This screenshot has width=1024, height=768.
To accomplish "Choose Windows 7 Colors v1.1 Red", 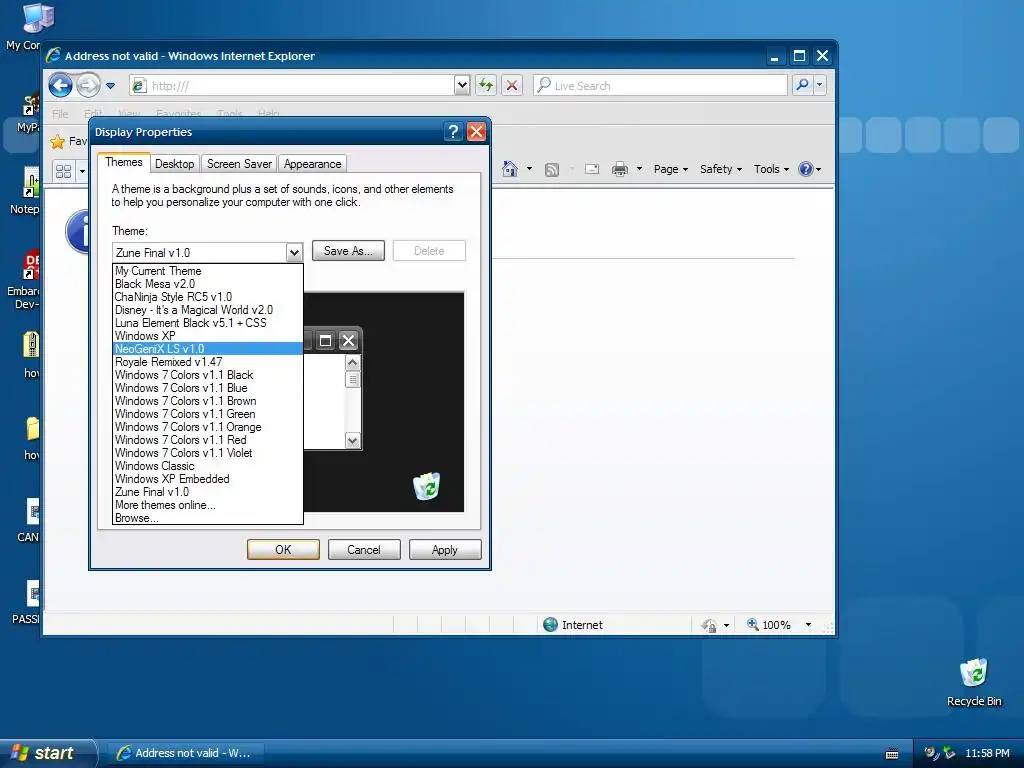I will pyautogui.click(x=208, y=440).
